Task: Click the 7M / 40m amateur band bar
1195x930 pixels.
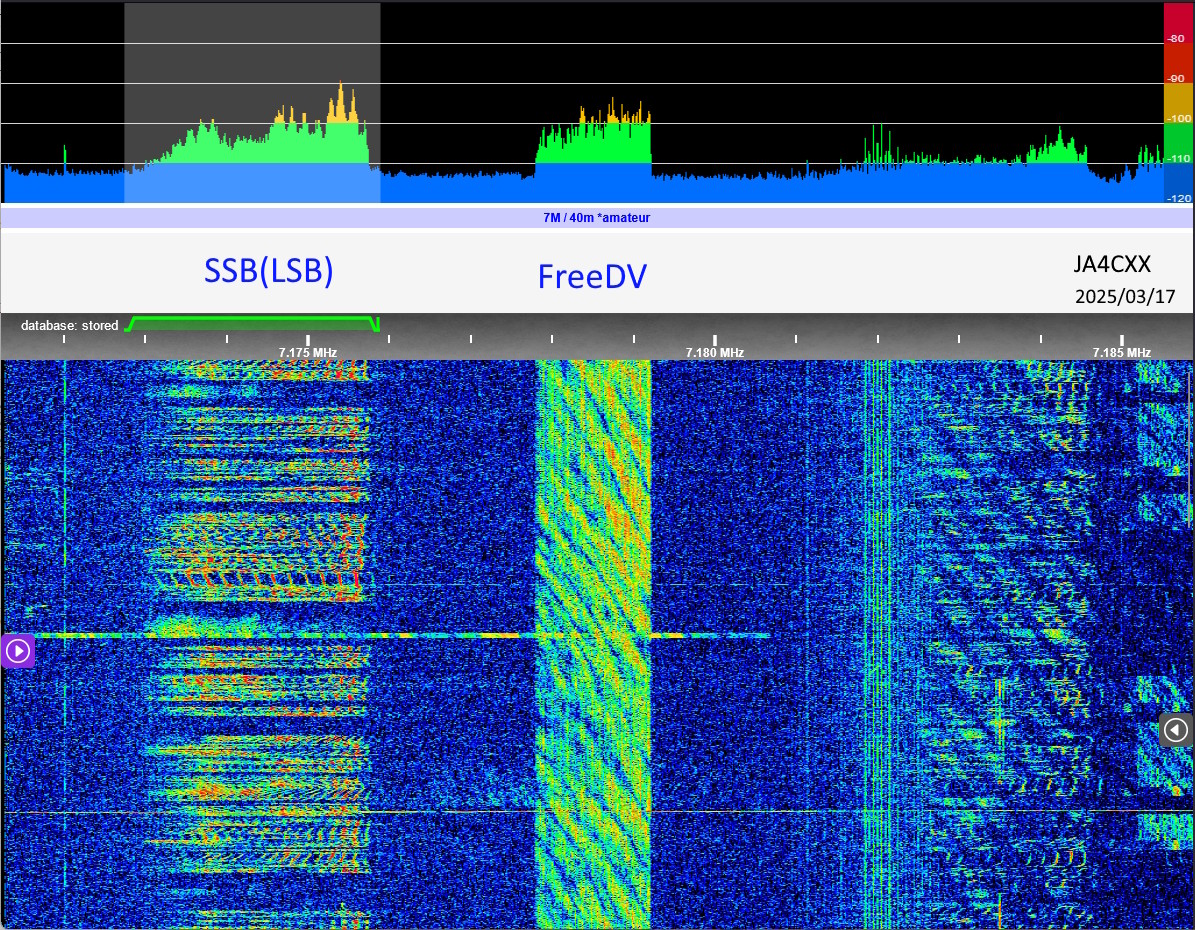Action: click(597, 218)
